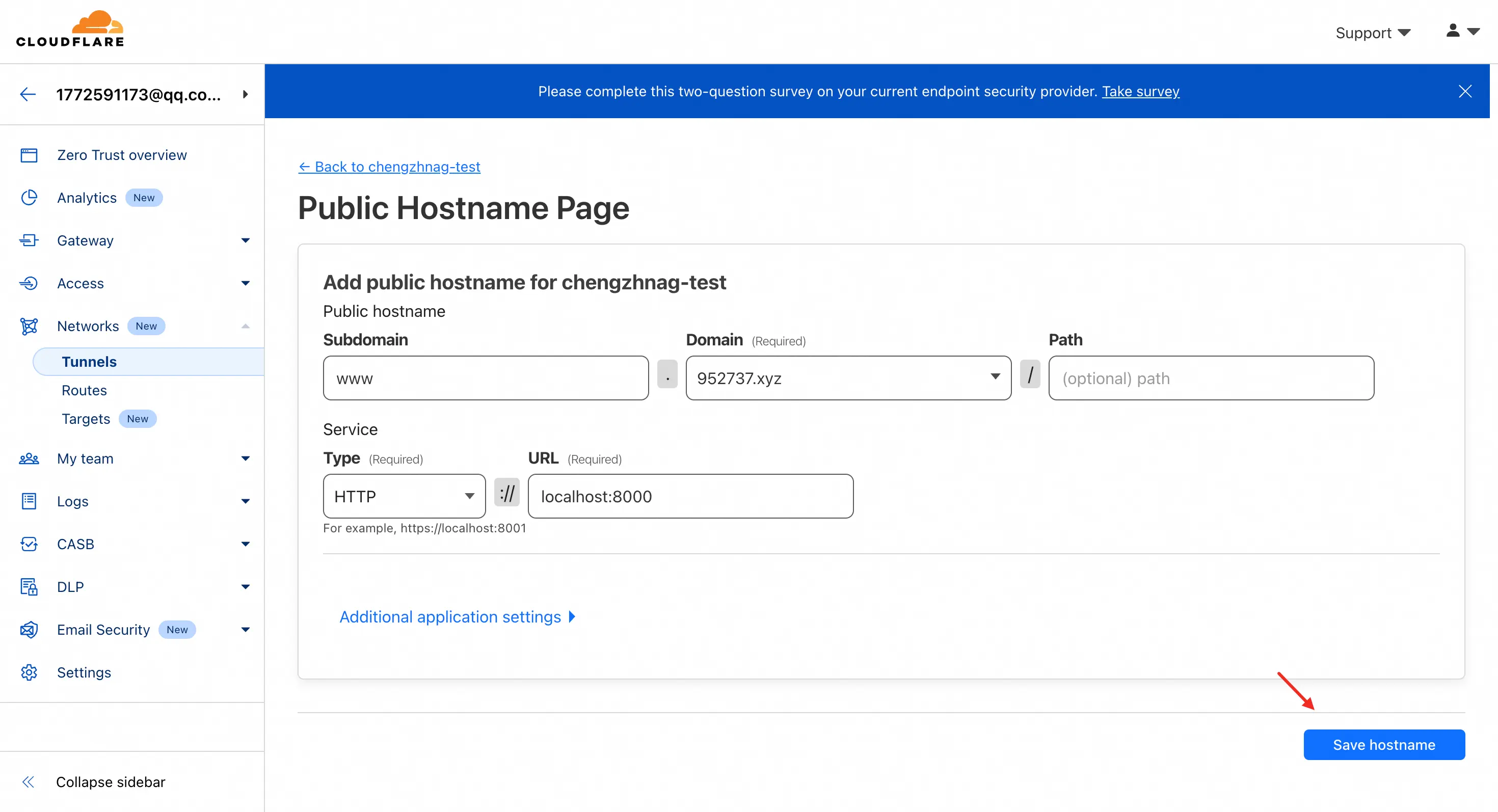Focus the optional Path input field
The image size is (1498, 812).
tap(1211, 378)
